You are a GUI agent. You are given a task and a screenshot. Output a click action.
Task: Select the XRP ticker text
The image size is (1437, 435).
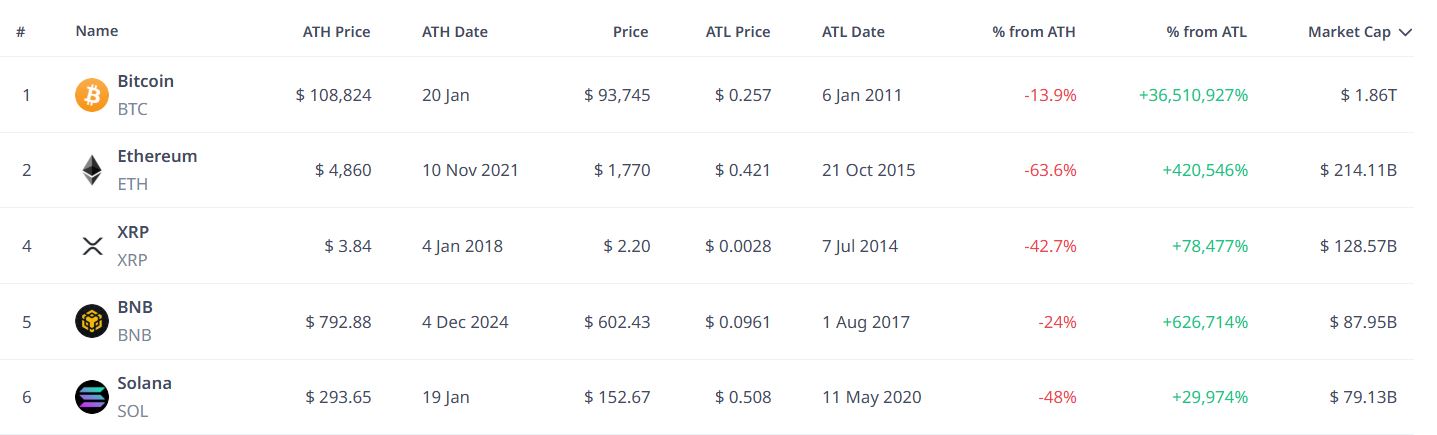coord(132,260)
